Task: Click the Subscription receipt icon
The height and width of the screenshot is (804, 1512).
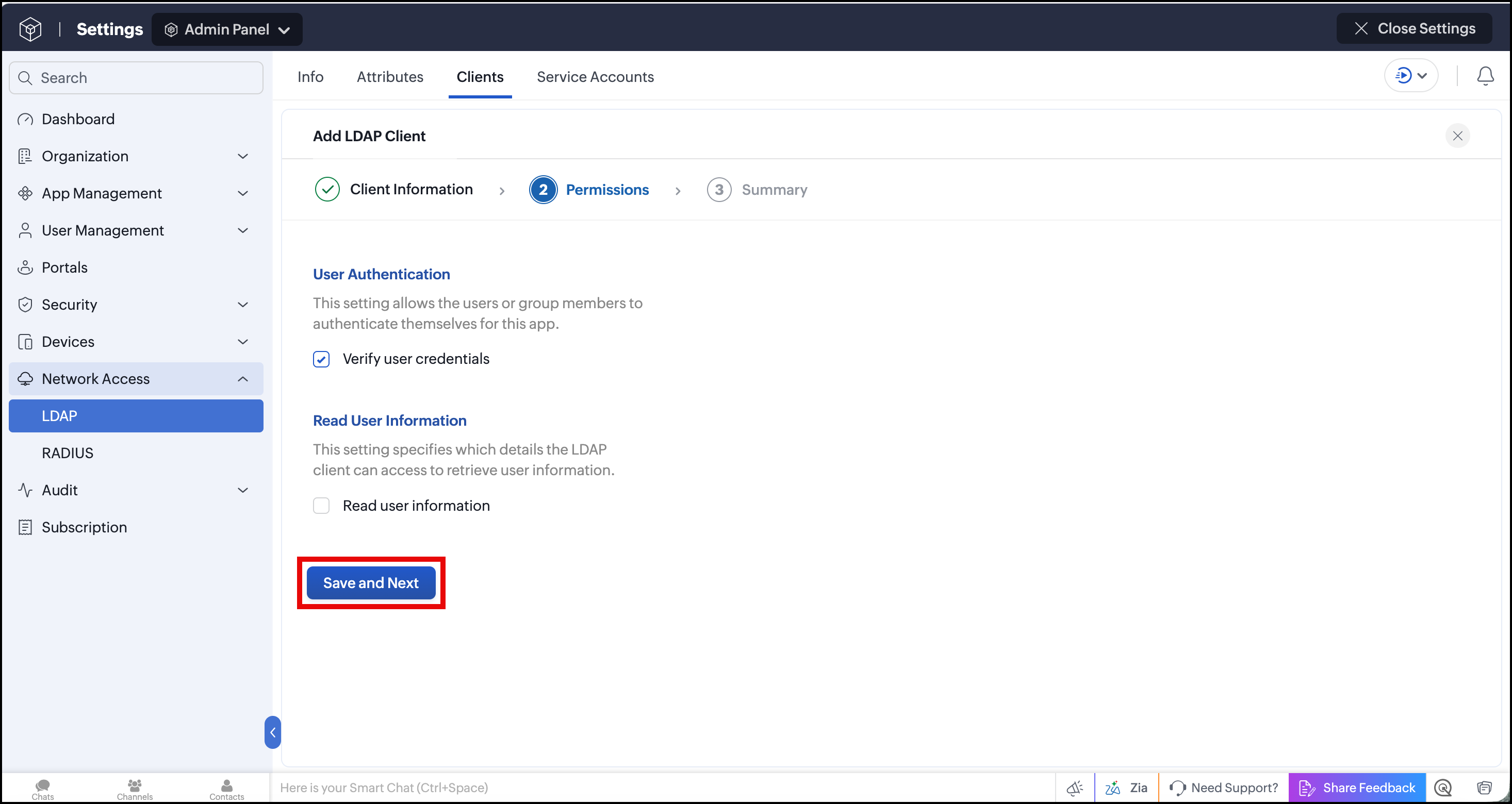Action: 25,527
